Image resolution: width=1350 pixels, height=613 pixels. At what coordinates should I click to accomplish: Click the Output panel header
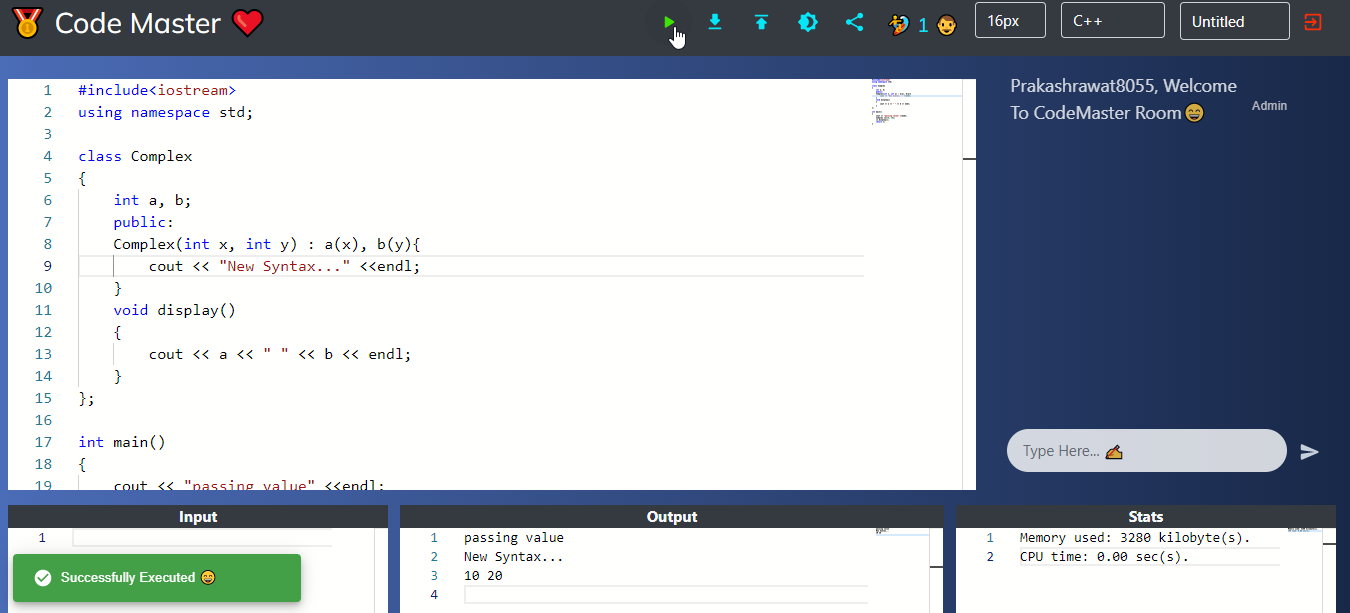click(x=671, y=516)
